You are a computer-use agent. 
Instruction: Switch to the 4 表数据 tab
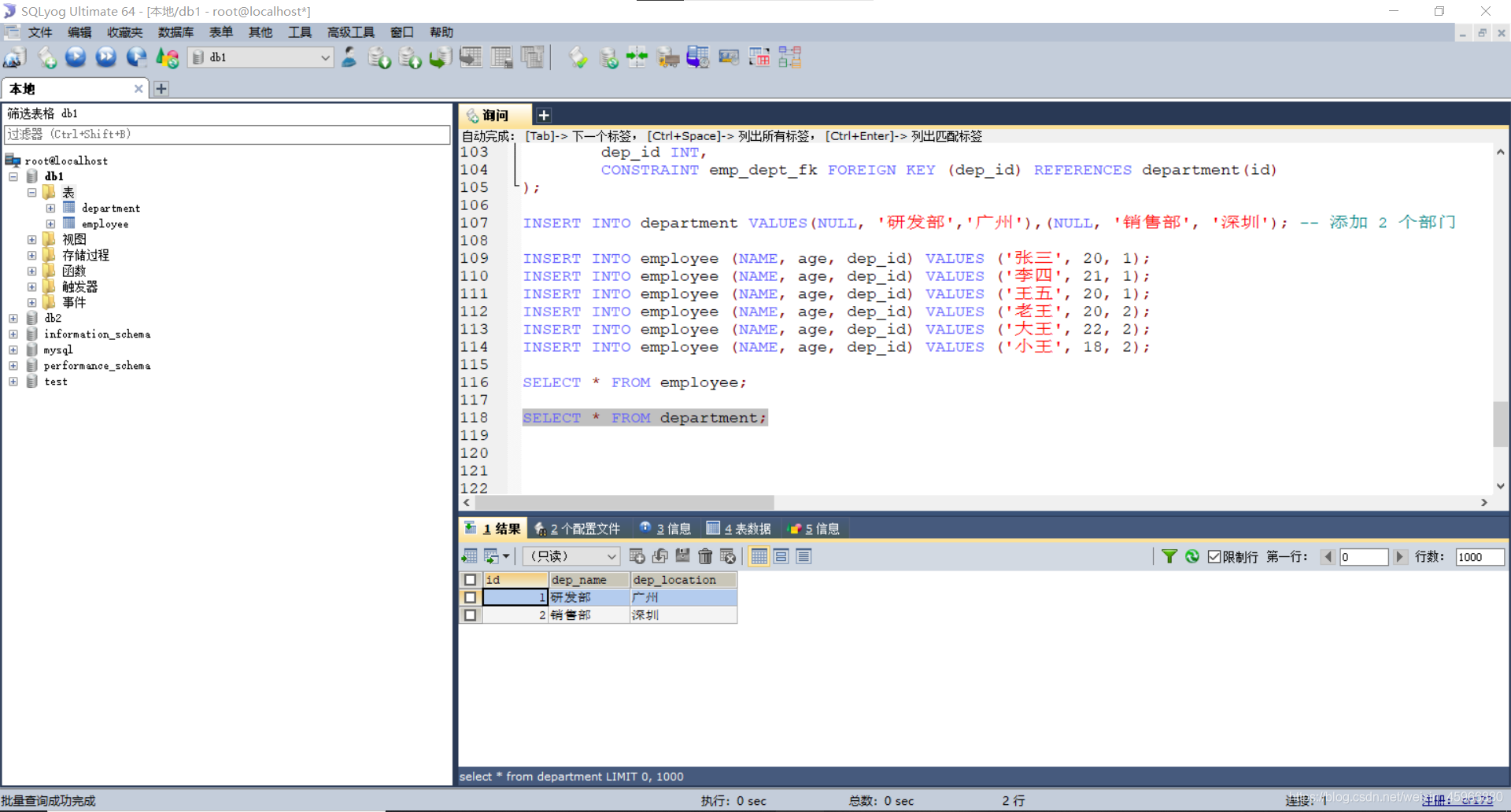pos(739,529)
